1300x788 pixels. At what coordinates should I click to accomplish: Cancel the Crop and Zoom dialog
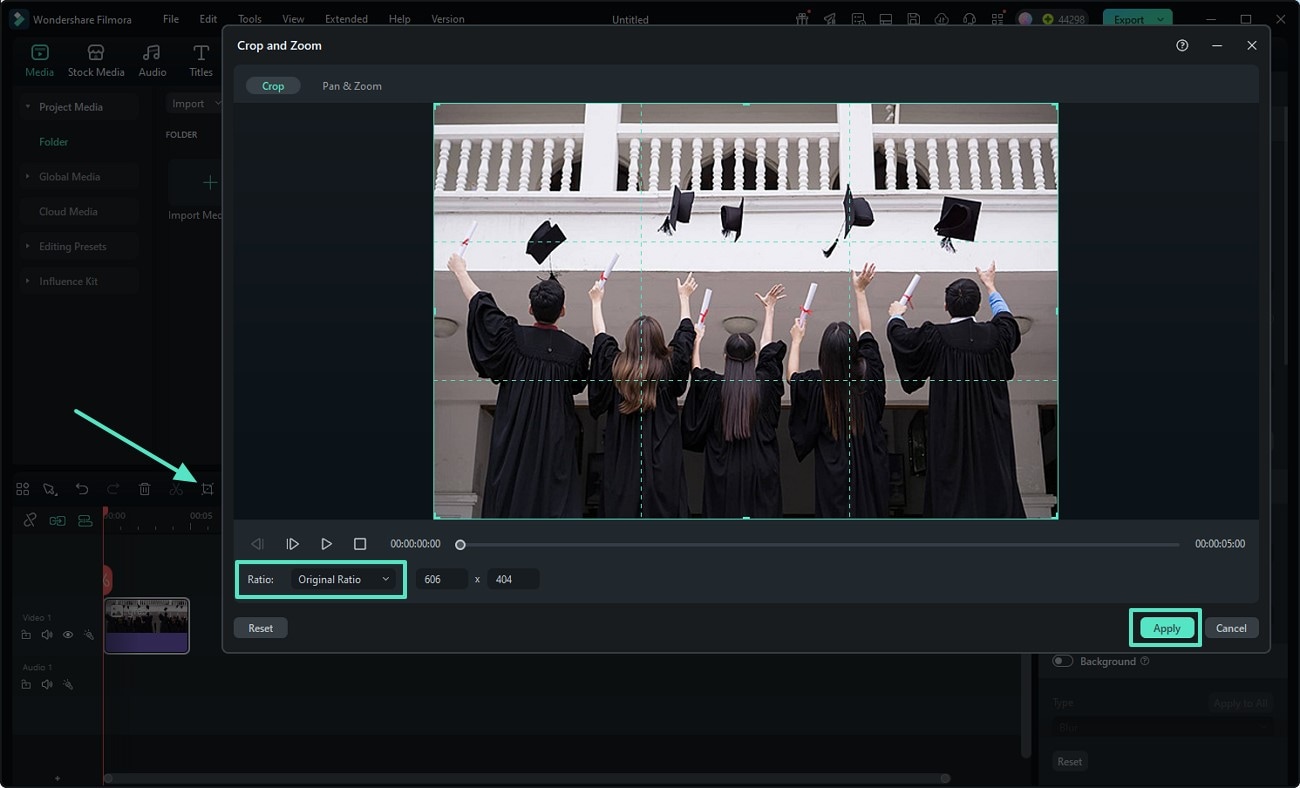point(1231,628)
